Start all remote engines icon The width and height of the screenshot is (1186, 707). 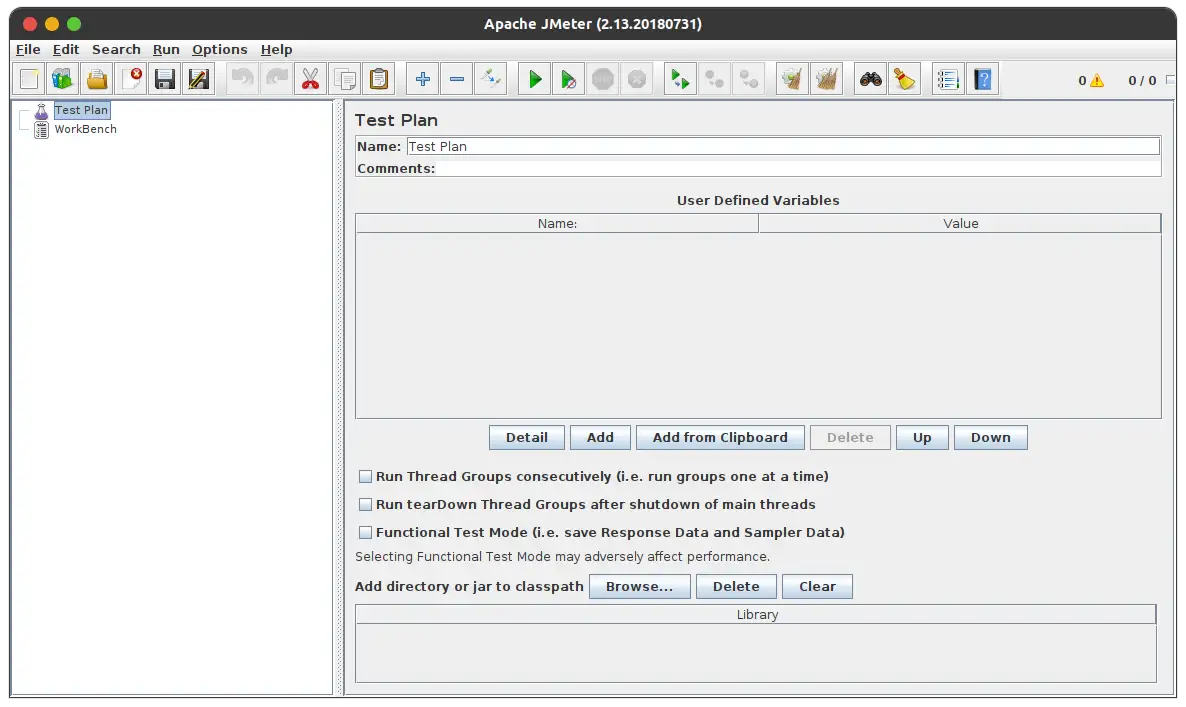coord(680,79)
